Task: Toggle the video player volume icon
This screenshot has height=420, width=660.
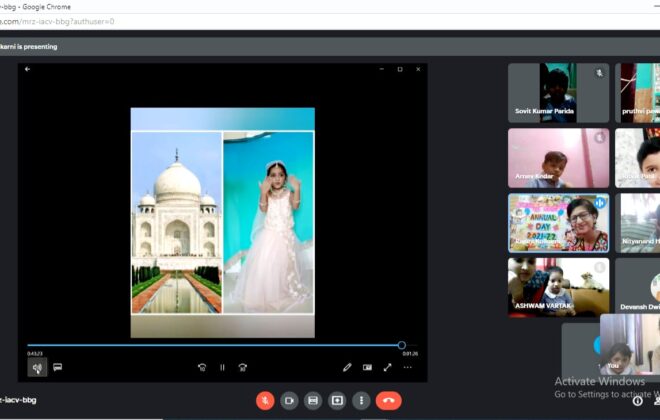Action: [x=37, y=367]
